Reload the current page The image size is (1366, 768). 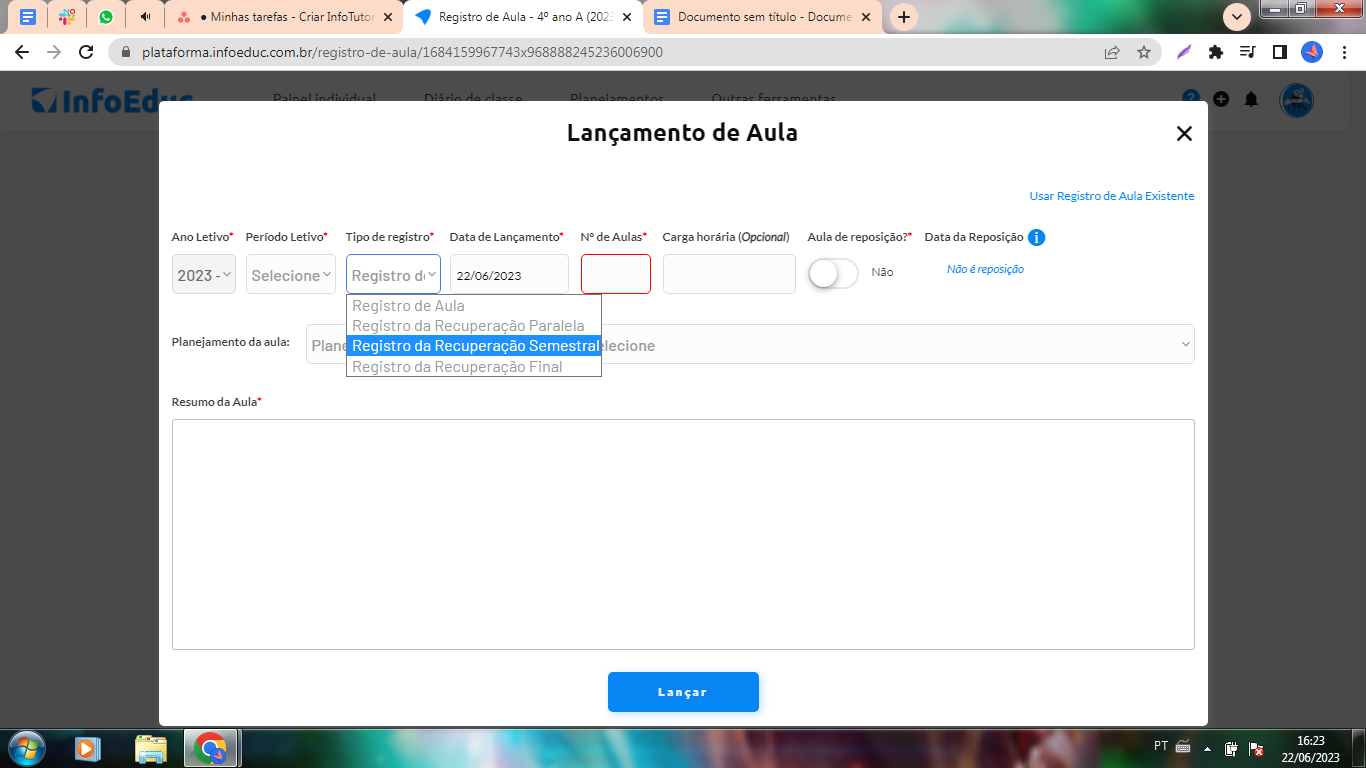tap(86, 52)
